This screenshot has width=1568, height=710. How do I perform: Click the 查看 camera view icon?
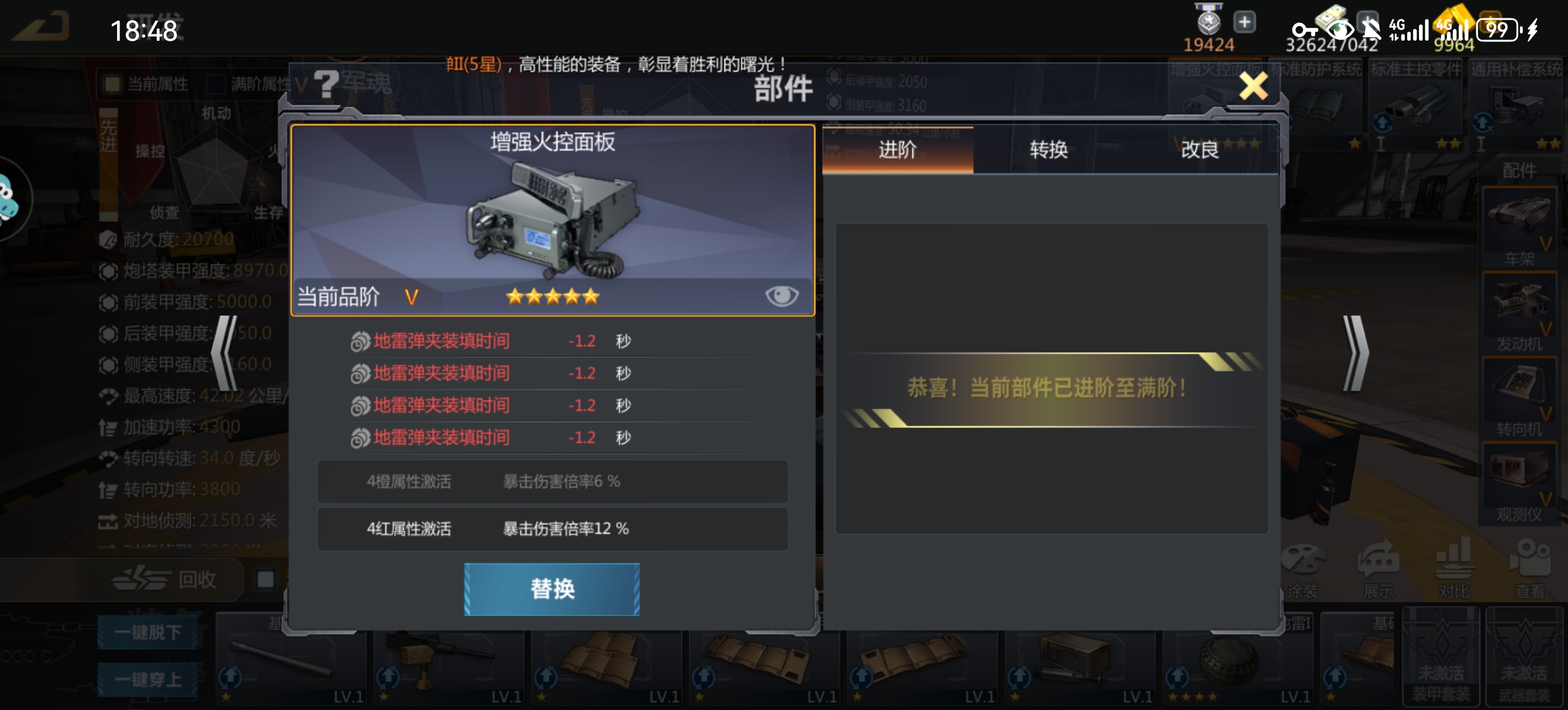1529,558
